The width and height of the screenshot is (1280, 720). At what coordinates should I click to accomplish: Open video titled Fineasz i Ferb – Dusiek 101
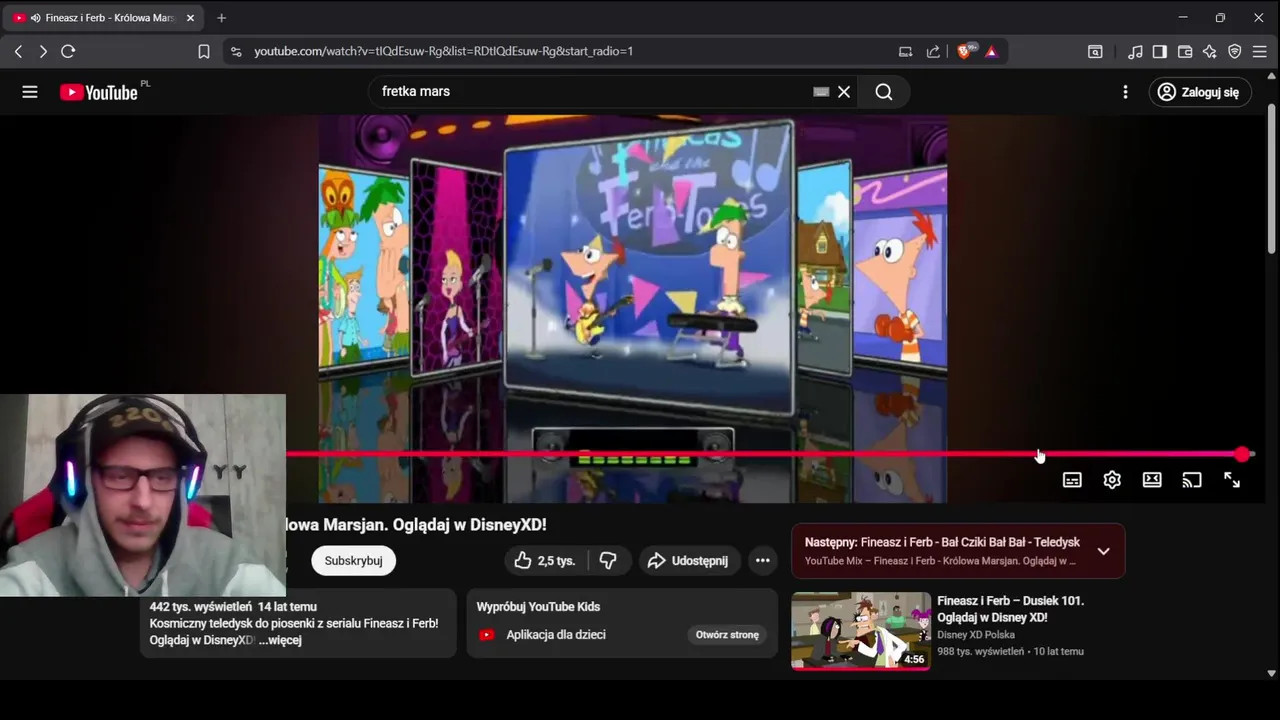[x=1010, y=609]
